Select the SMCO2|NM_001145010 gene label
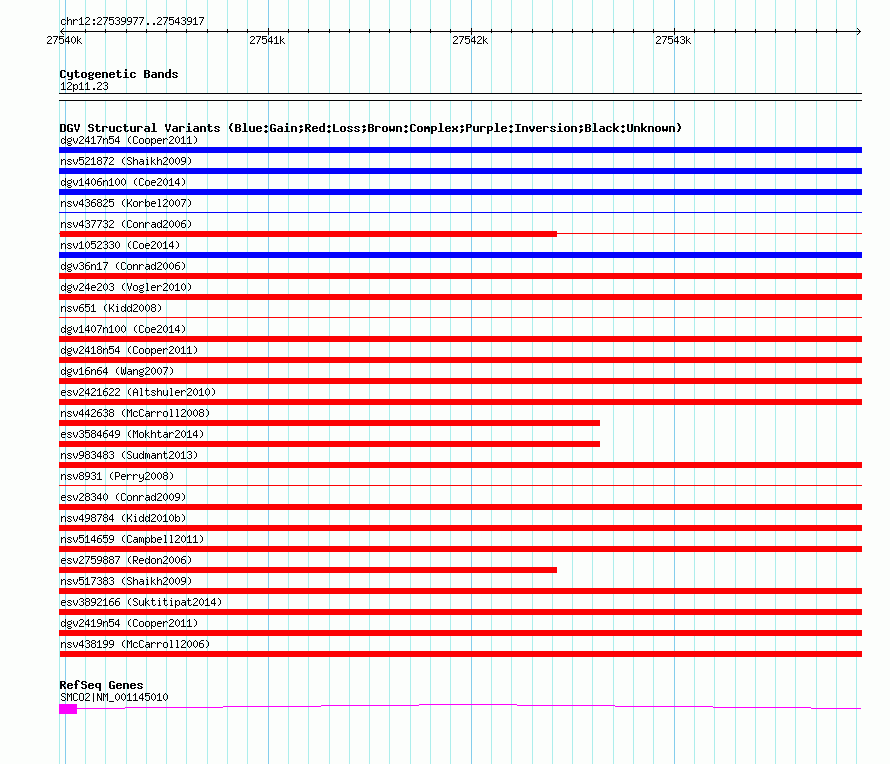Image resolution: width=890 pixels, height=764 pixels. pos(114,697)
